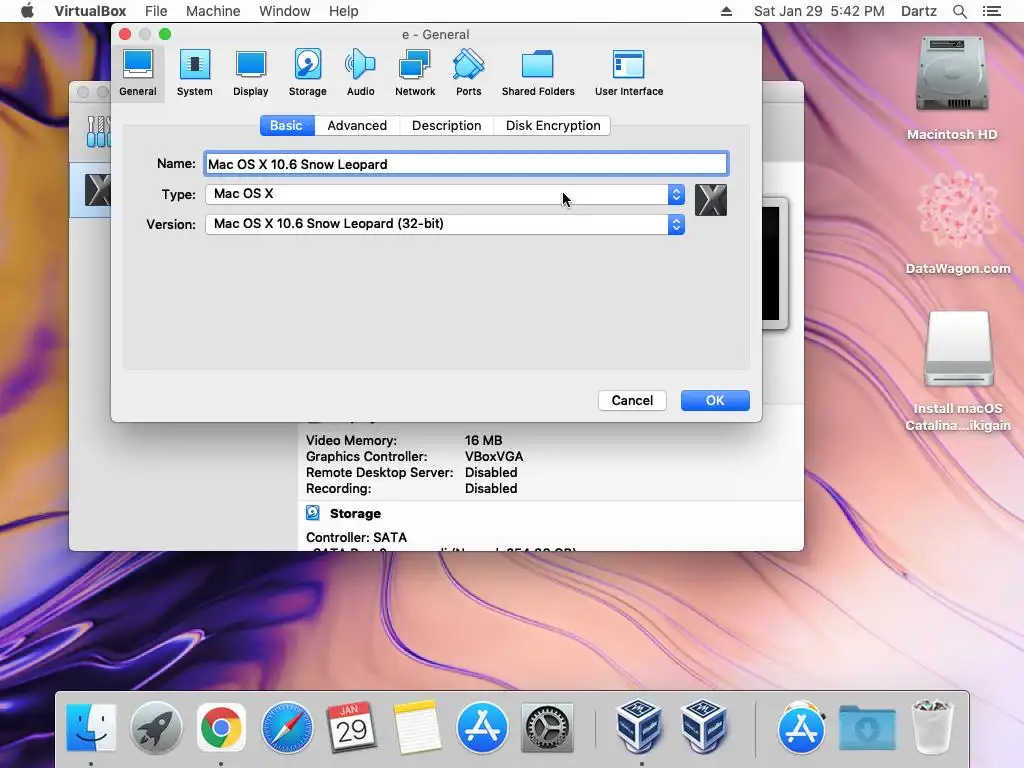Open Macintosh HD on the desktop
Viewport: 1024px width, 768px height.
952,88
